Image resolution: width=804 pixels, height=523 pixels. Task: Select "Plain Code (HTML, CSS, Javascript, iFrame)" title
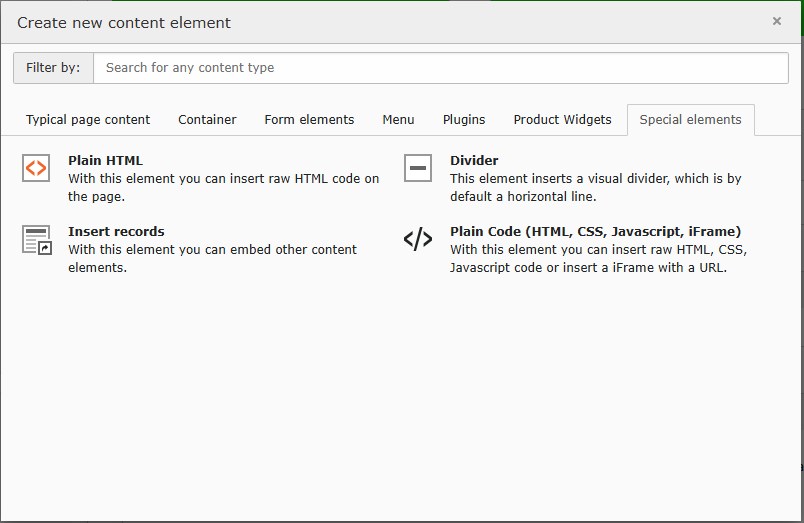click(x=595, y=231)
